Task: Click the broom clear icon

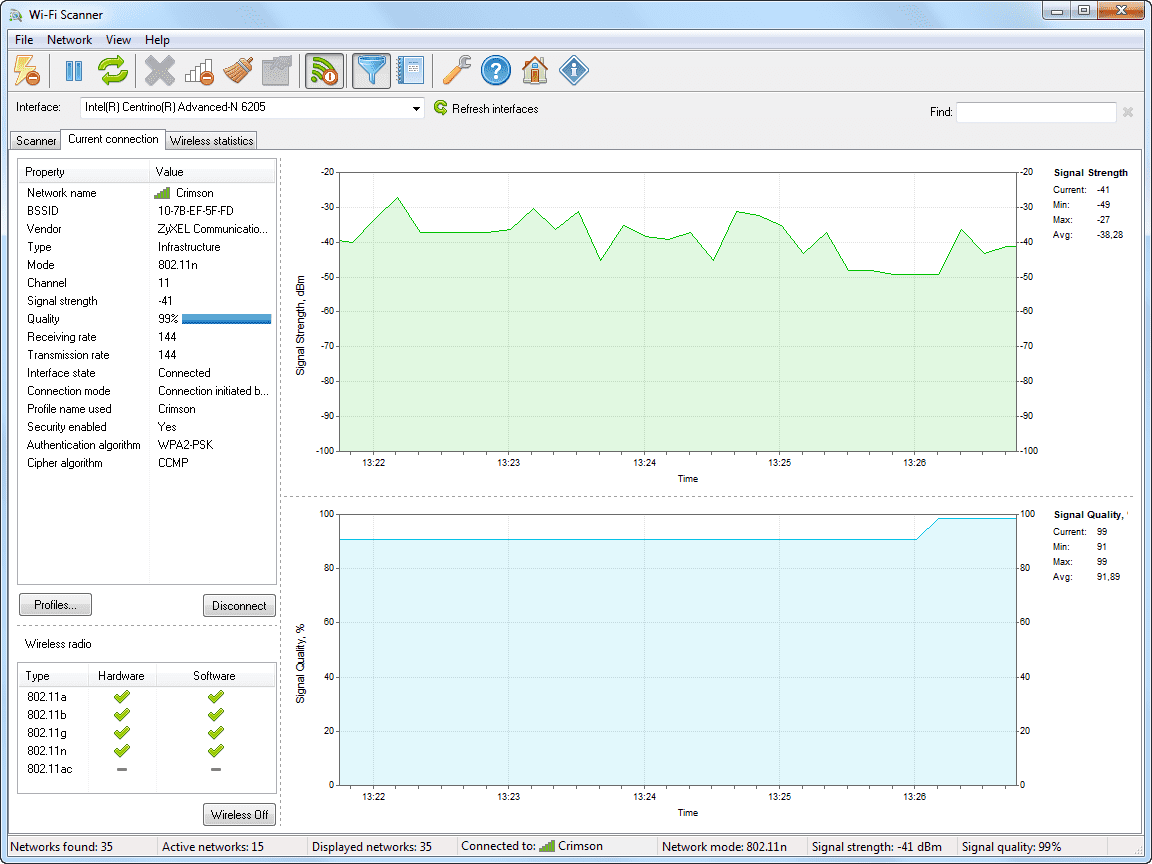Action: pyautogui.click(x=237, y=71)
